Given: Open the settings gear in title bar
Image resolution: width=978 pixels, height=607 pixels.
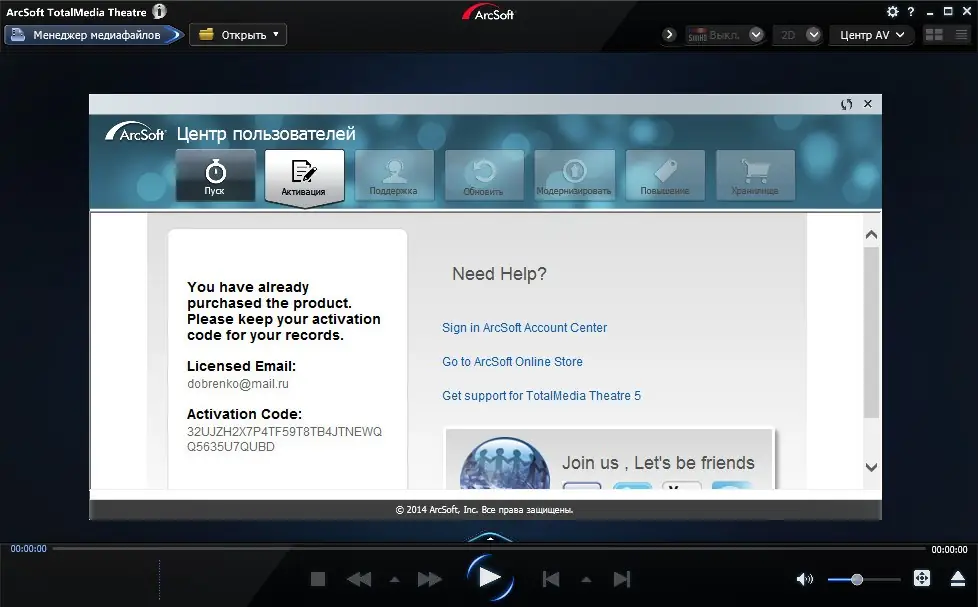Looking at the screenshot, I should [893, 12].
